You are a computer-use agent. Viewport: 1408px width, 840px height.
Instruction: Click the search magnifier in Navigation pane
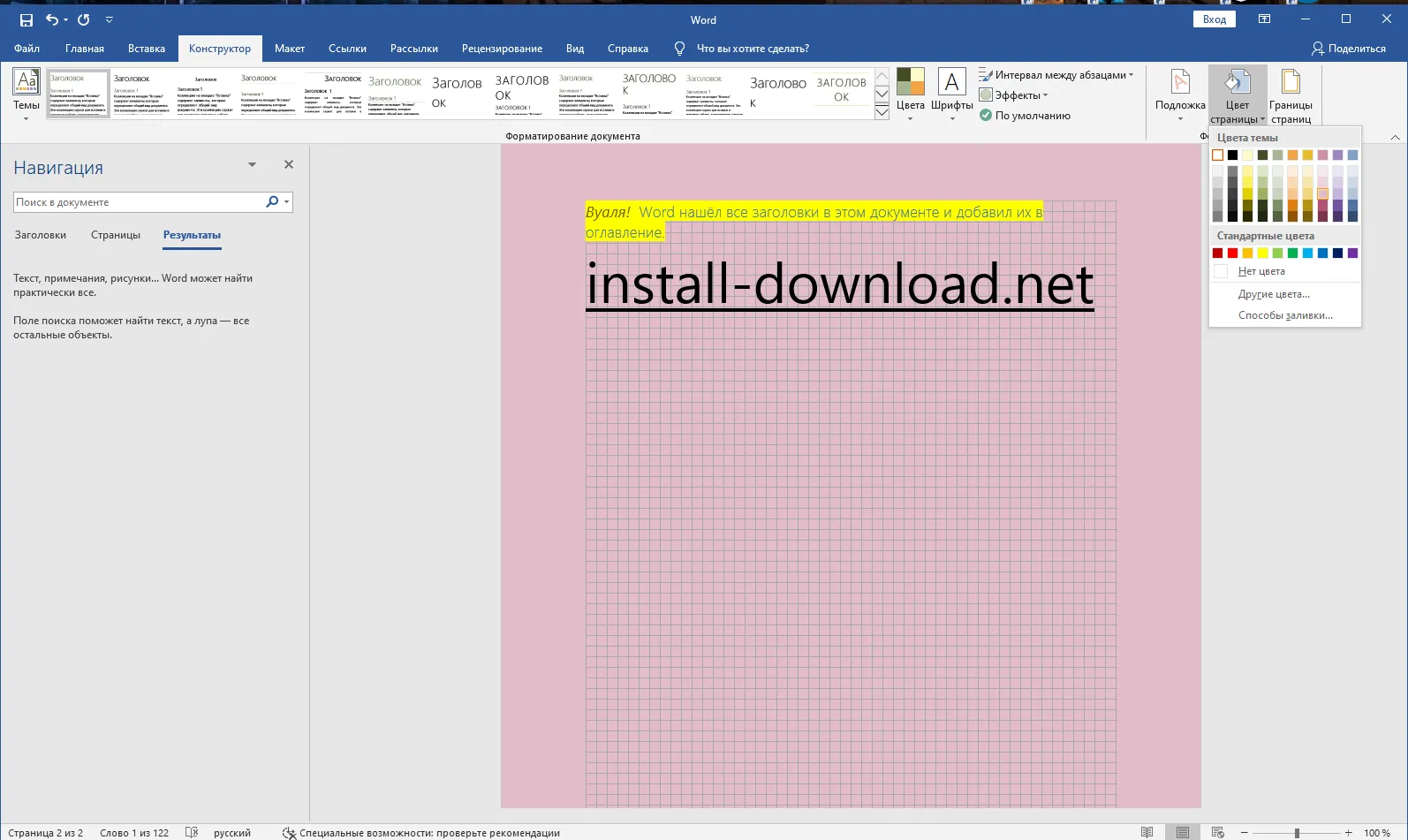[272, 202]
